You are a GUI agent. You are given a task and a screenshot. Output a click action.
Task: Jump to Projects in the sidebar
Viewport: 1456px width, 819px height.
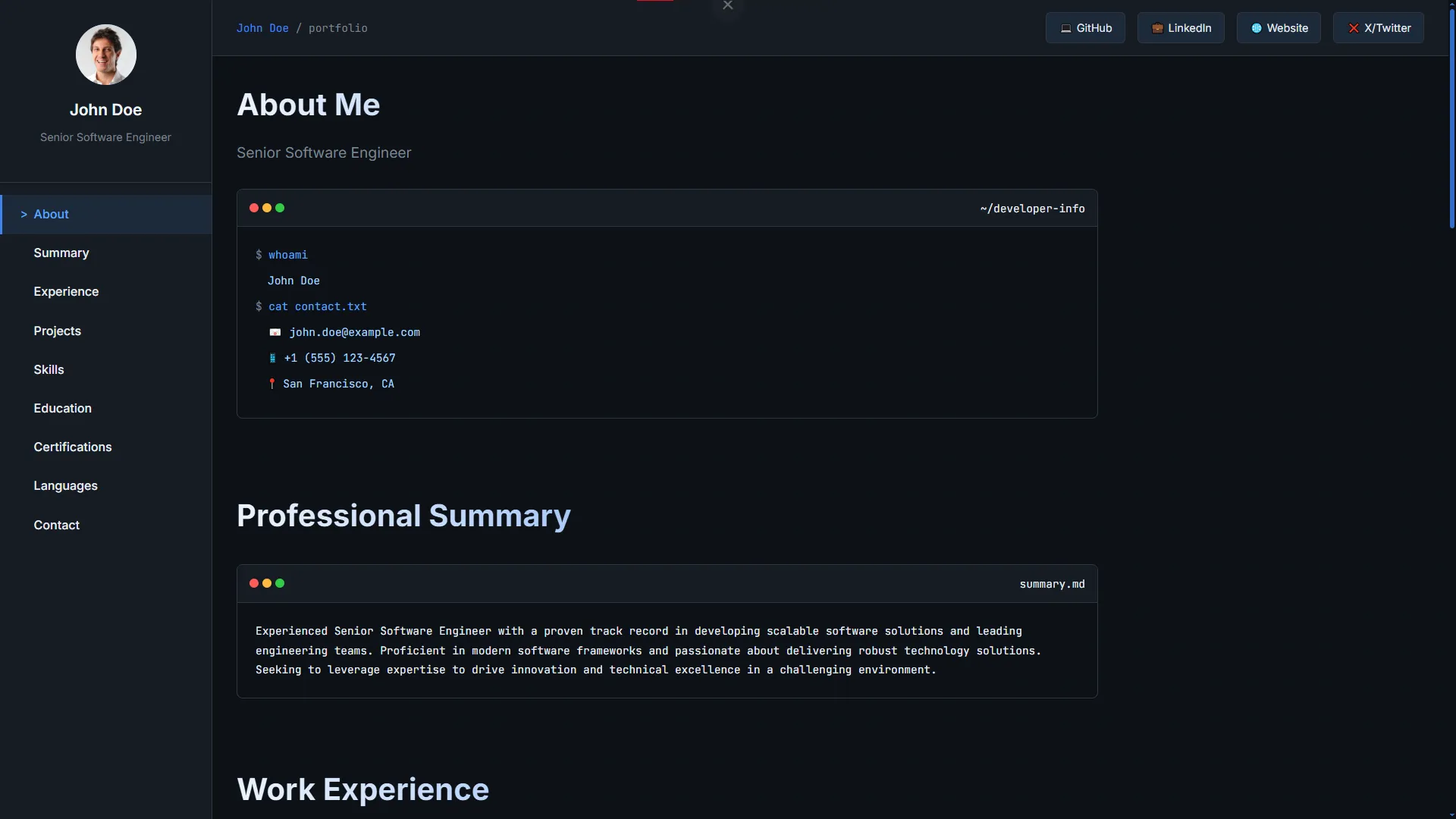[57, 331]
